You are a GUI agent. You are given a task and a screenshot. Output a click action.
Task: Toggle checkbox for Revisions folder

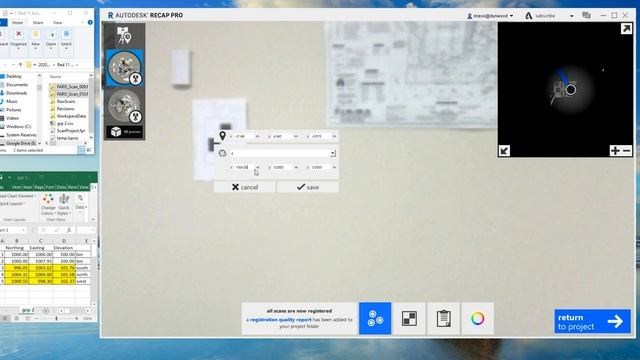tap(52, 109)
